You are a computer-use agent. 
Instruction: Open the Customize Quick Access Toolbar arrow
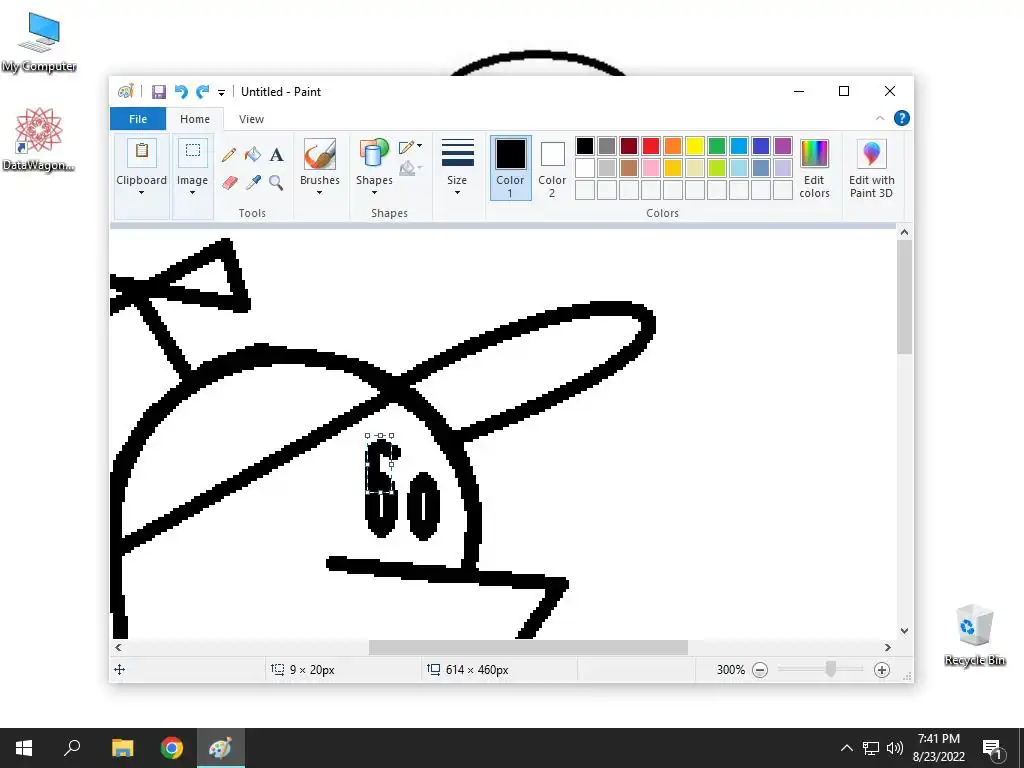[x=221, y=93]
